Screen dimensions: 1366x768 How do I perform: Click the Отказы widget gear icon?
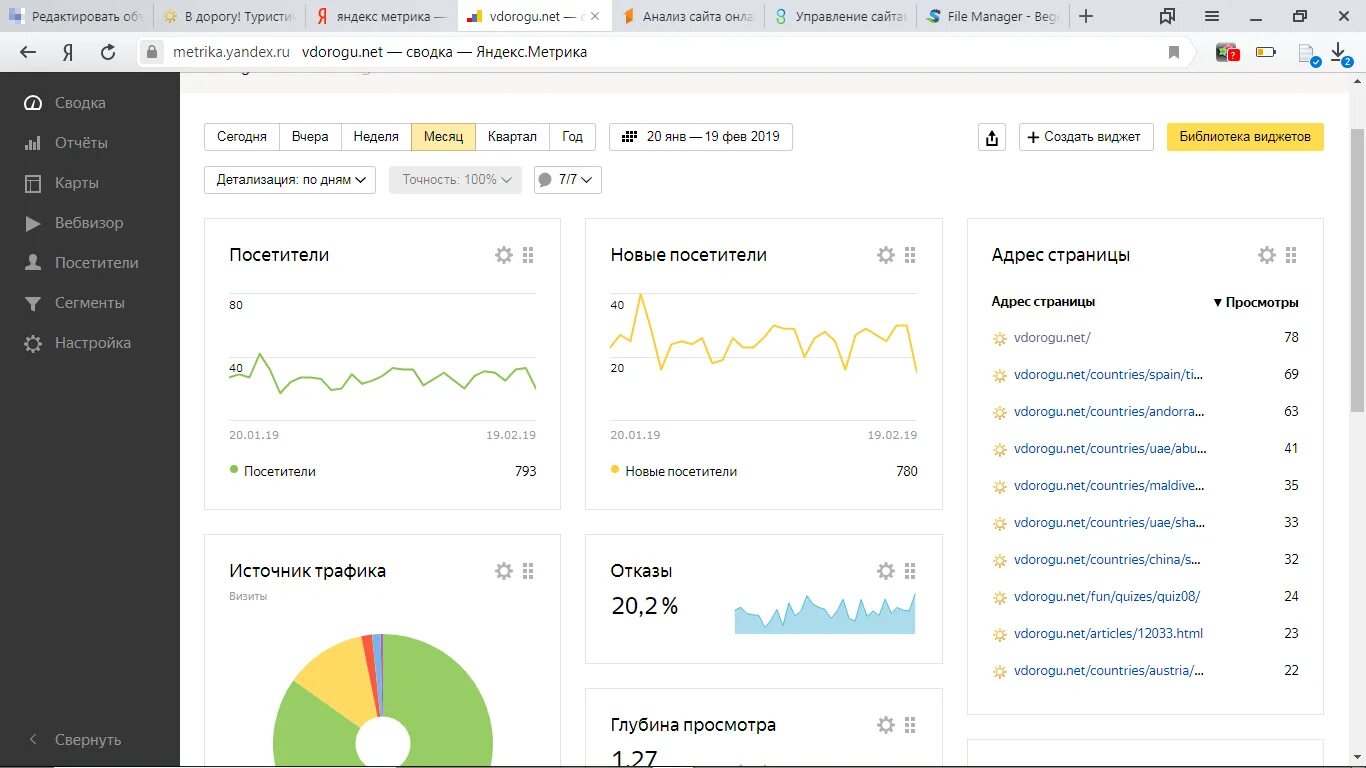[x=886, y=571]
